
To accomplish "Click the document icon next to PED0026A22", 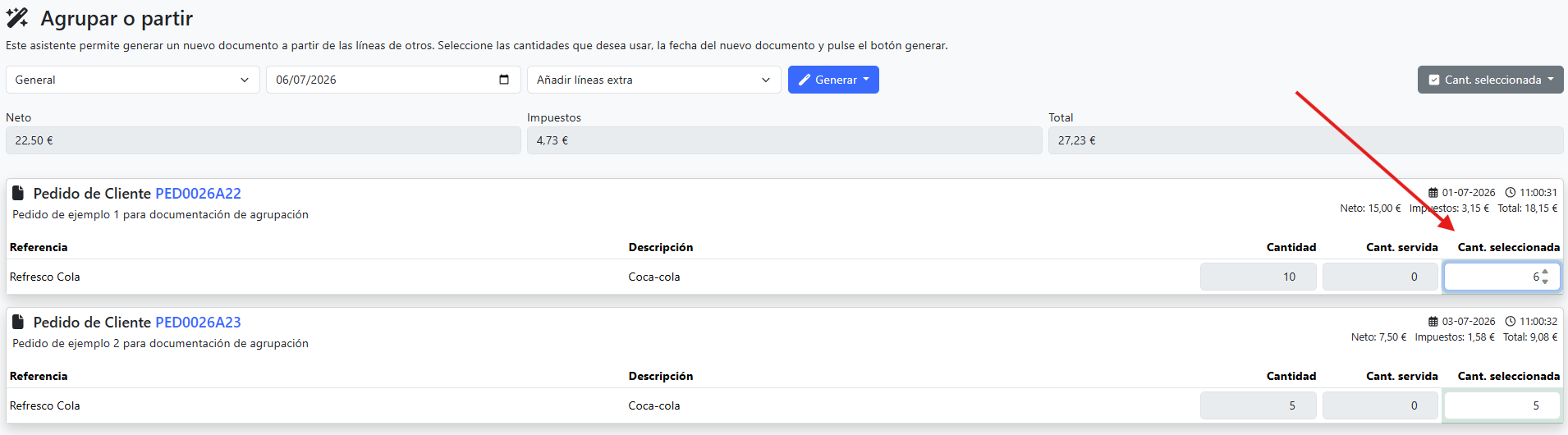I will [x=18, y=193].
